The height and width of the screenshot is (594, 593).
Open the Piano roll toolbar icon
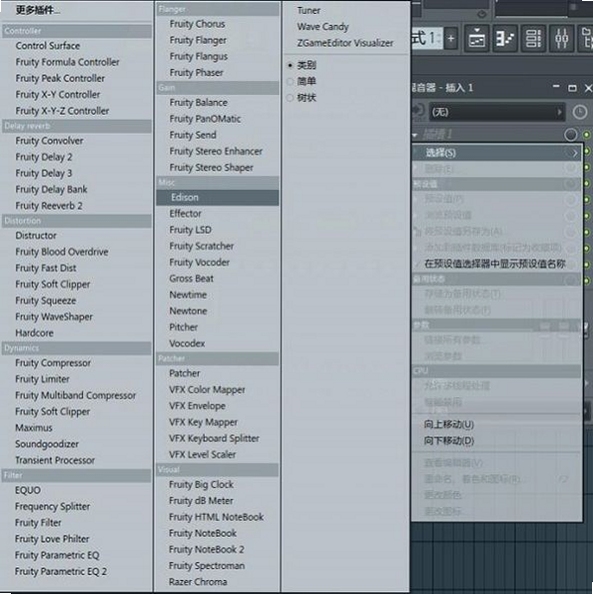pyautogui.click(x=505, y=38)
